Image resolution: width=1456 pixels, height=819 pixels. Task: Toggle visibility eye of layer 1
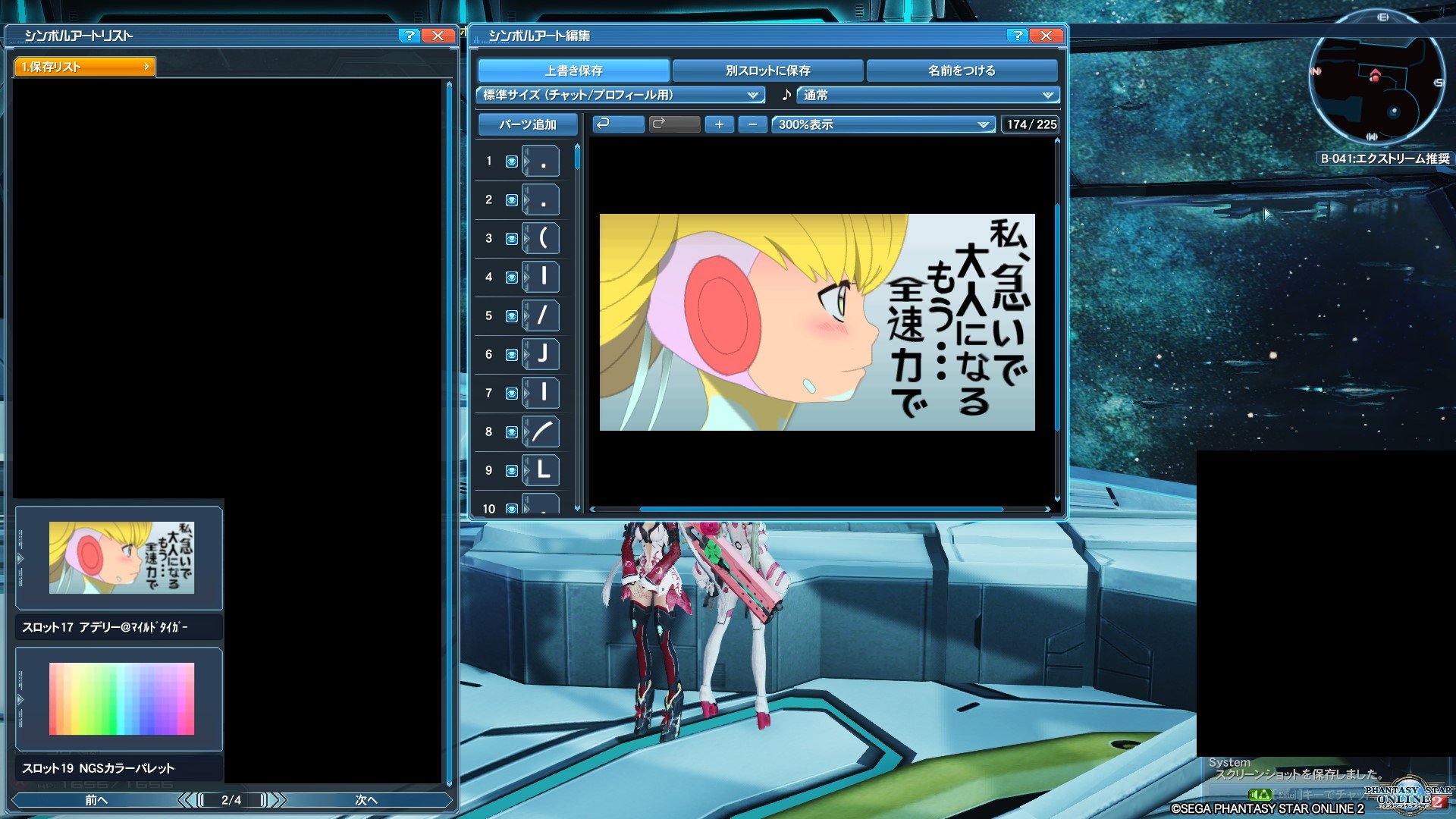pos(512,162)
